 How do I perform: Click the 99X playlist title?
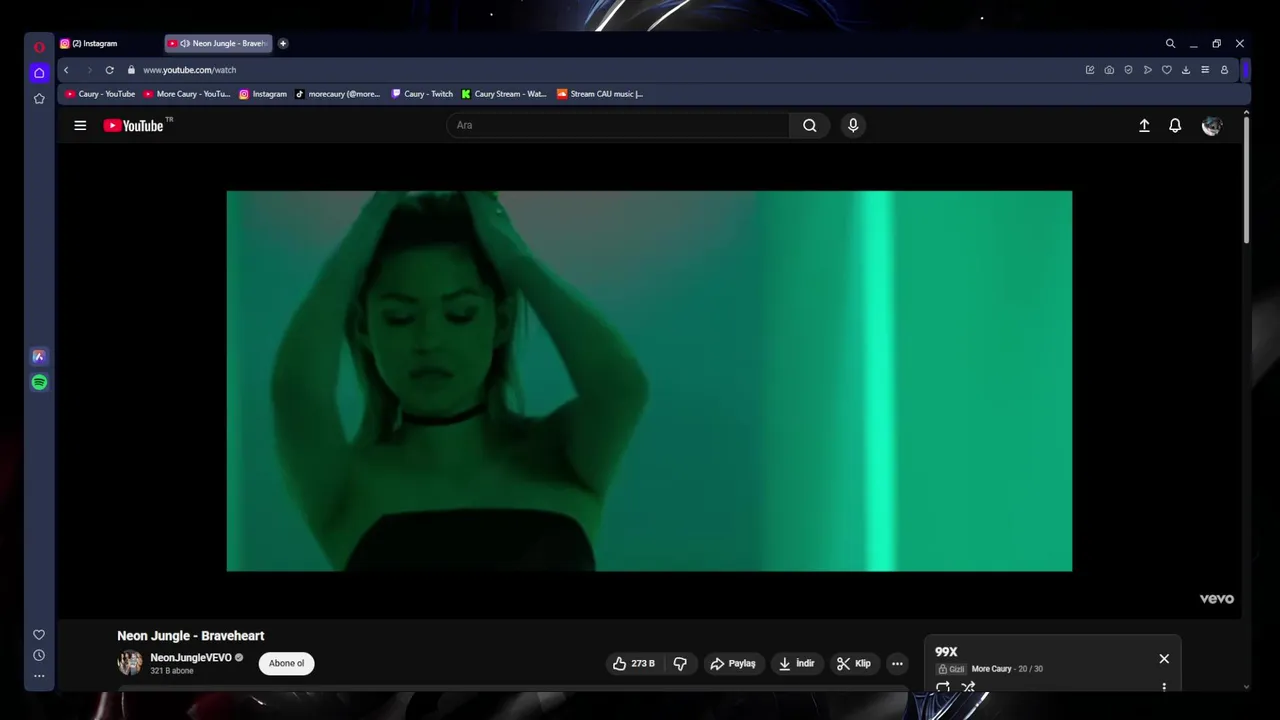tap(946, 652)
